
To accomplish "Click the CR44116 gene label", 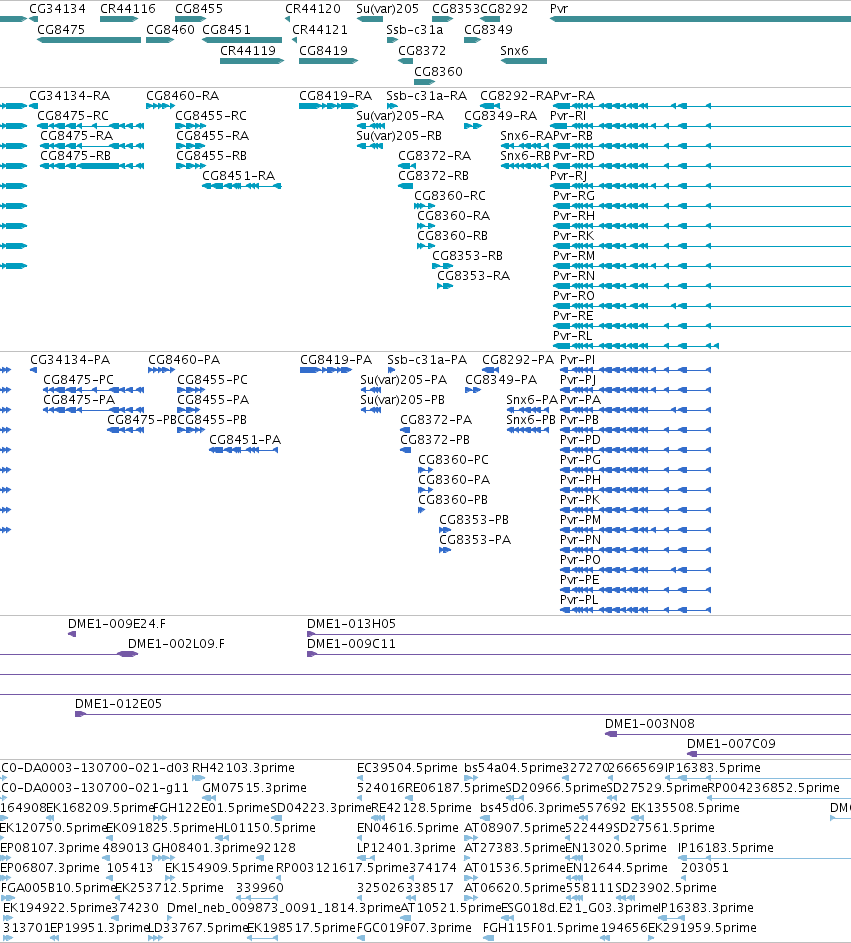I will click(x=127, y=9).
